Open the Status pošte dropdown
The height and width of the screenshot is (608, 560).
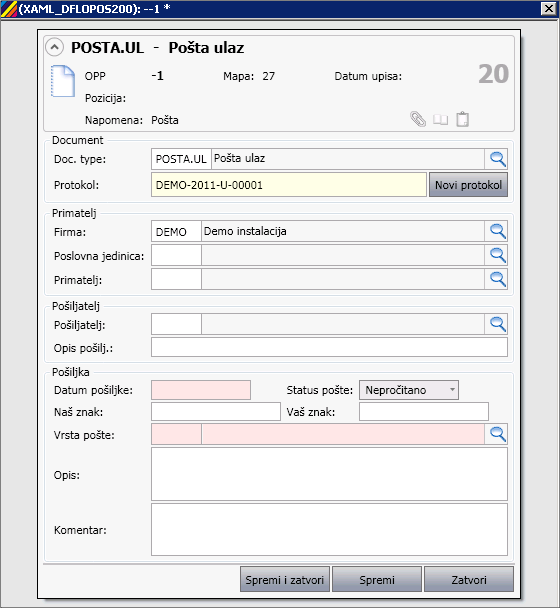[x=409, y=390]
